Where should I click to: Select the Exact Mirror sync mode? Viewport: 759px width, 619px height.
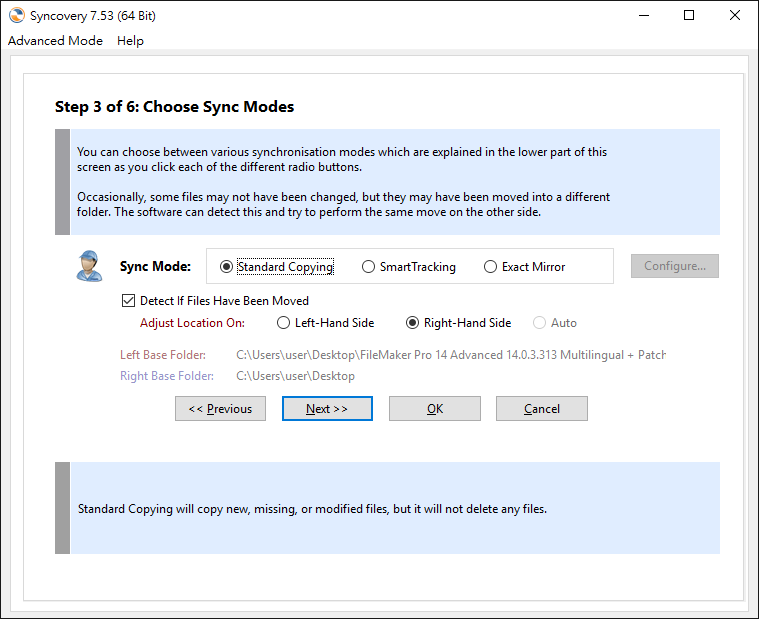point(524,267)
